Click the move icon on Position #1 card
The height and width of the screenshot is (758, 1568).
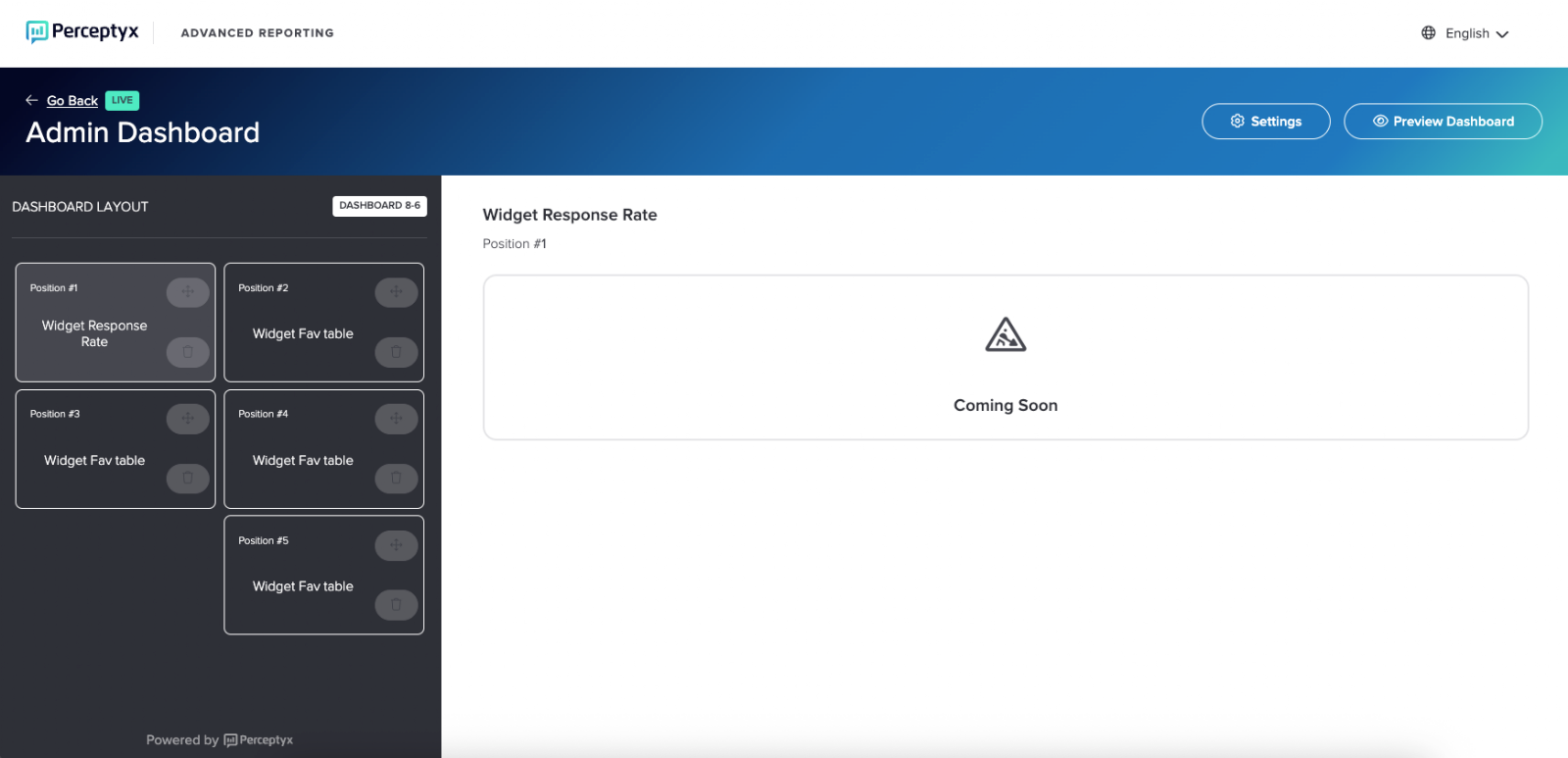188,291
